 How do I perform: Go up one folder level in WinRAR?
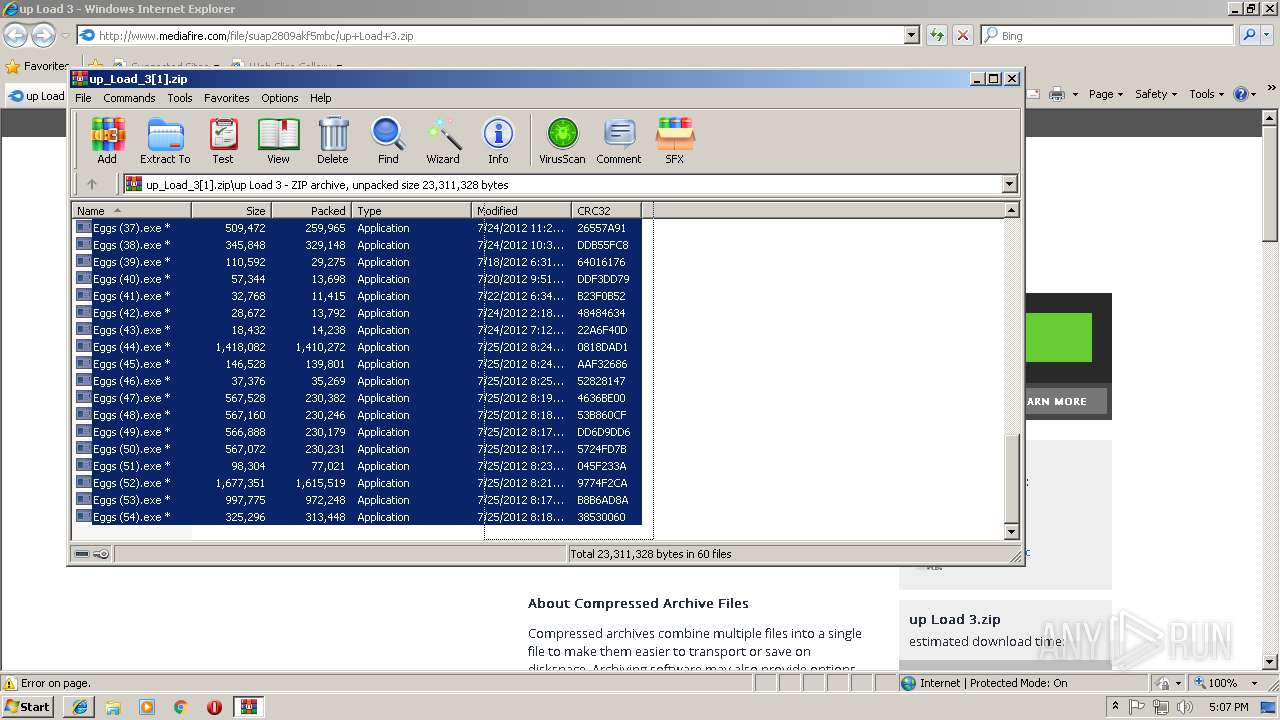click(92, 184)
